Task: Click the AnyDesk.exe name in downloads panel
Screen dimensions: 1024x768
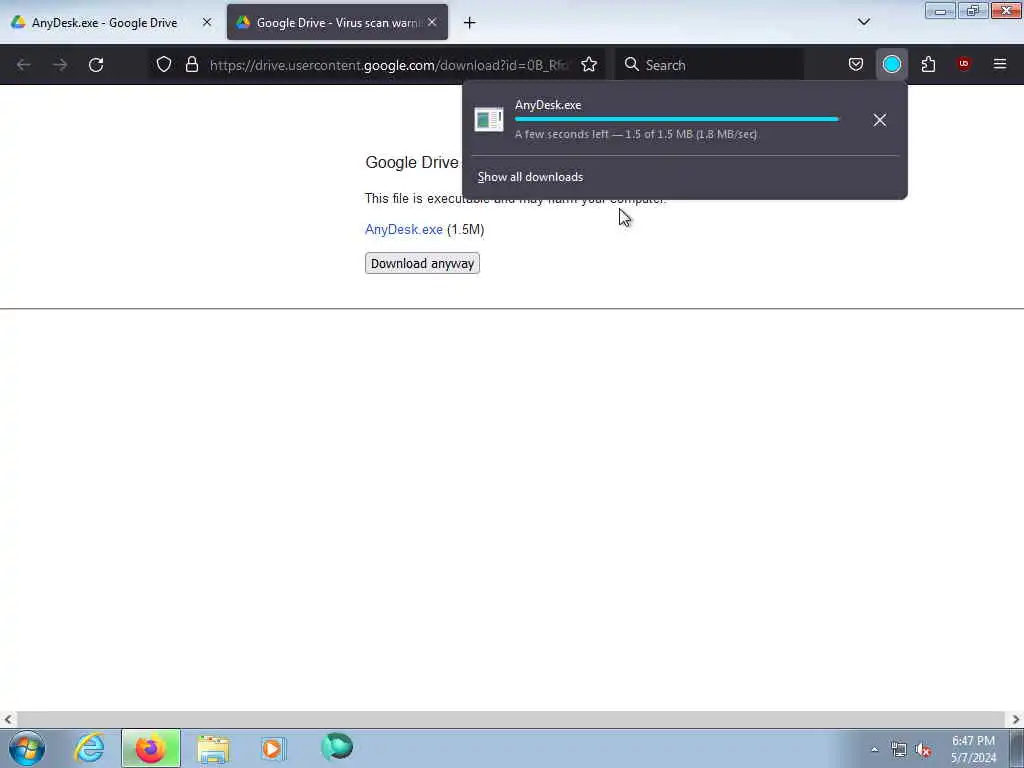Action: [x=548, y=105]
